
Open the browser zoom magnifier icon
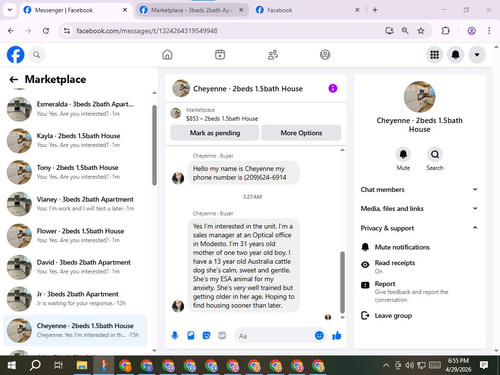tap(405, 31)
